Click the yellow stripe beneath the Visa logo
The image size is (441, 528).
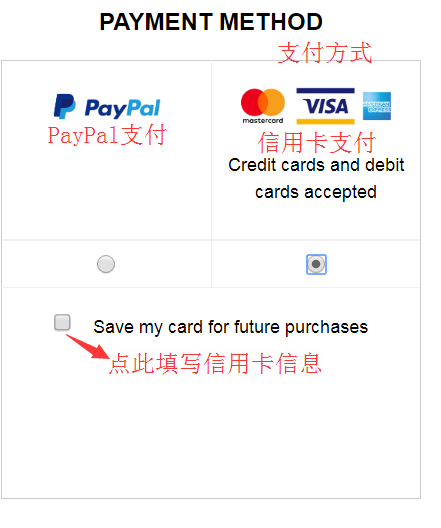pyautogui.click(x=325, y=121)
